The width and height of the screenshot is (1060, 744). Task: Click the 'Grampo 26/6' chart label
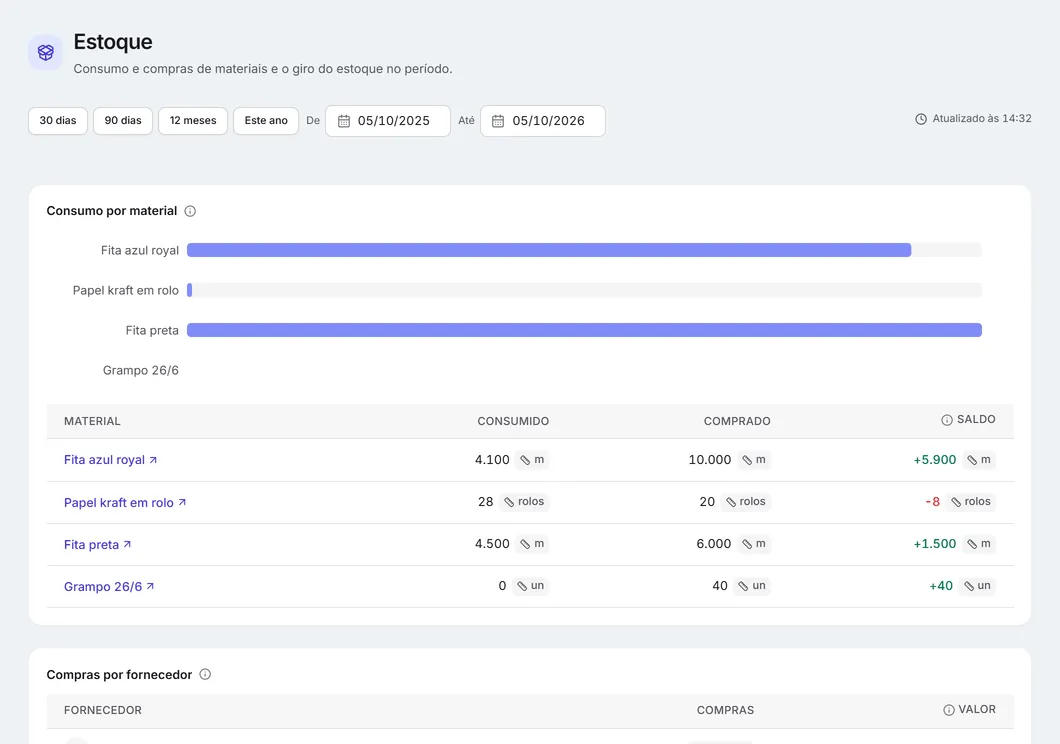[x=141, y=370]
